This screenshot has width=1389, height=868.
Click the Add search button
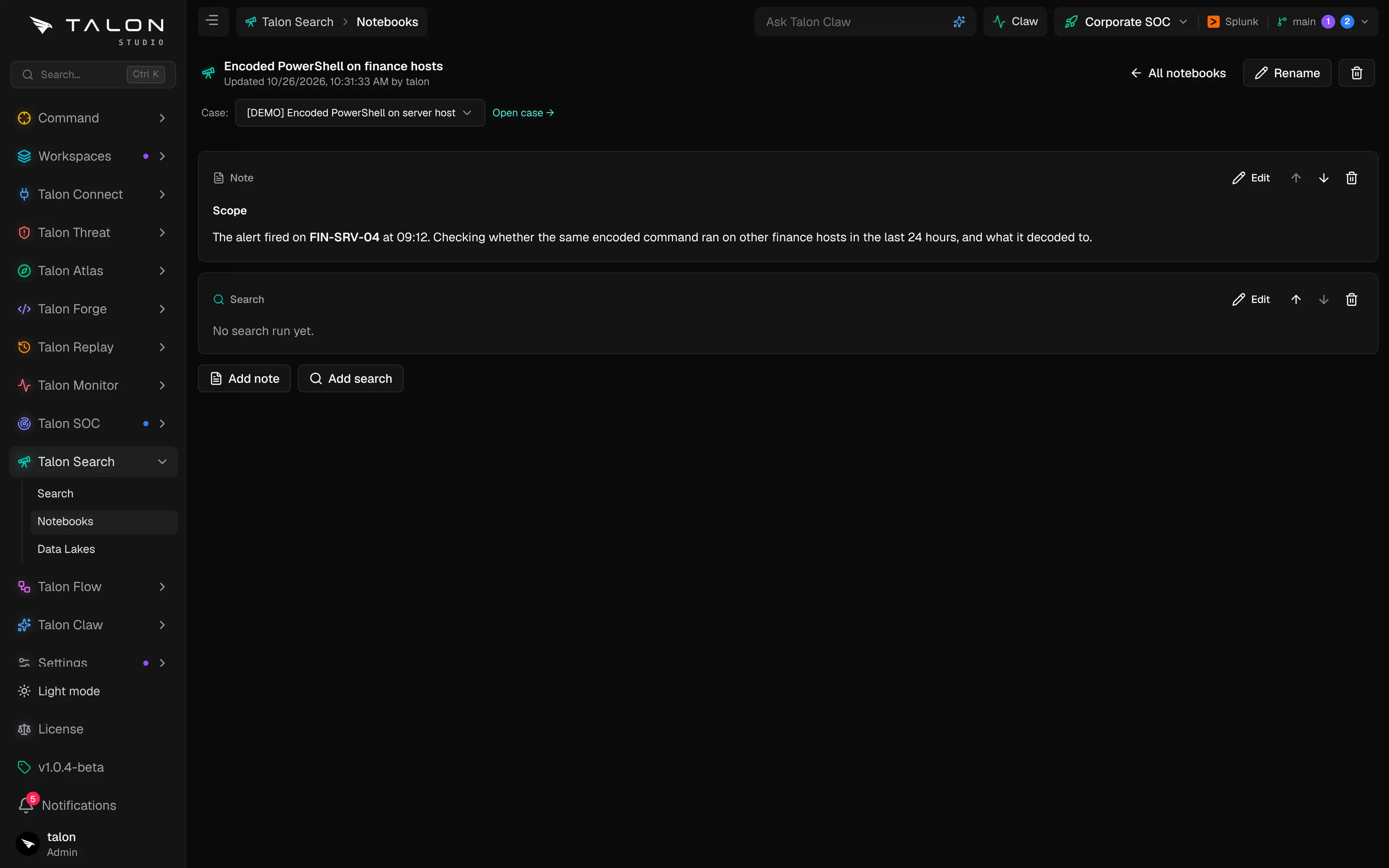tap(350, 379)
